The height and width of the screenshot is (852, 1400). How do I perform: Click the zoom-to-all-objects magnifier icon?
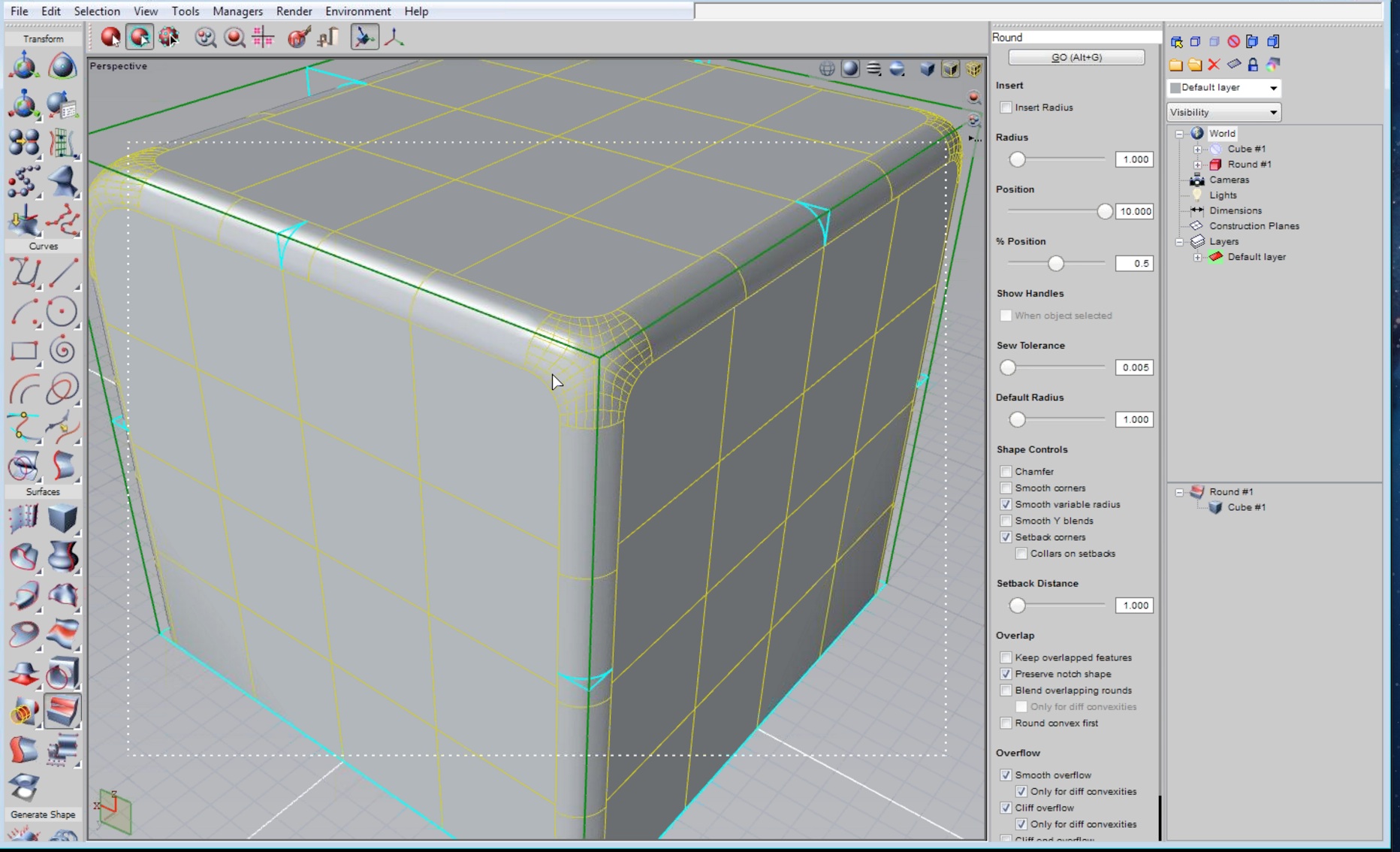tap(205, 37)
